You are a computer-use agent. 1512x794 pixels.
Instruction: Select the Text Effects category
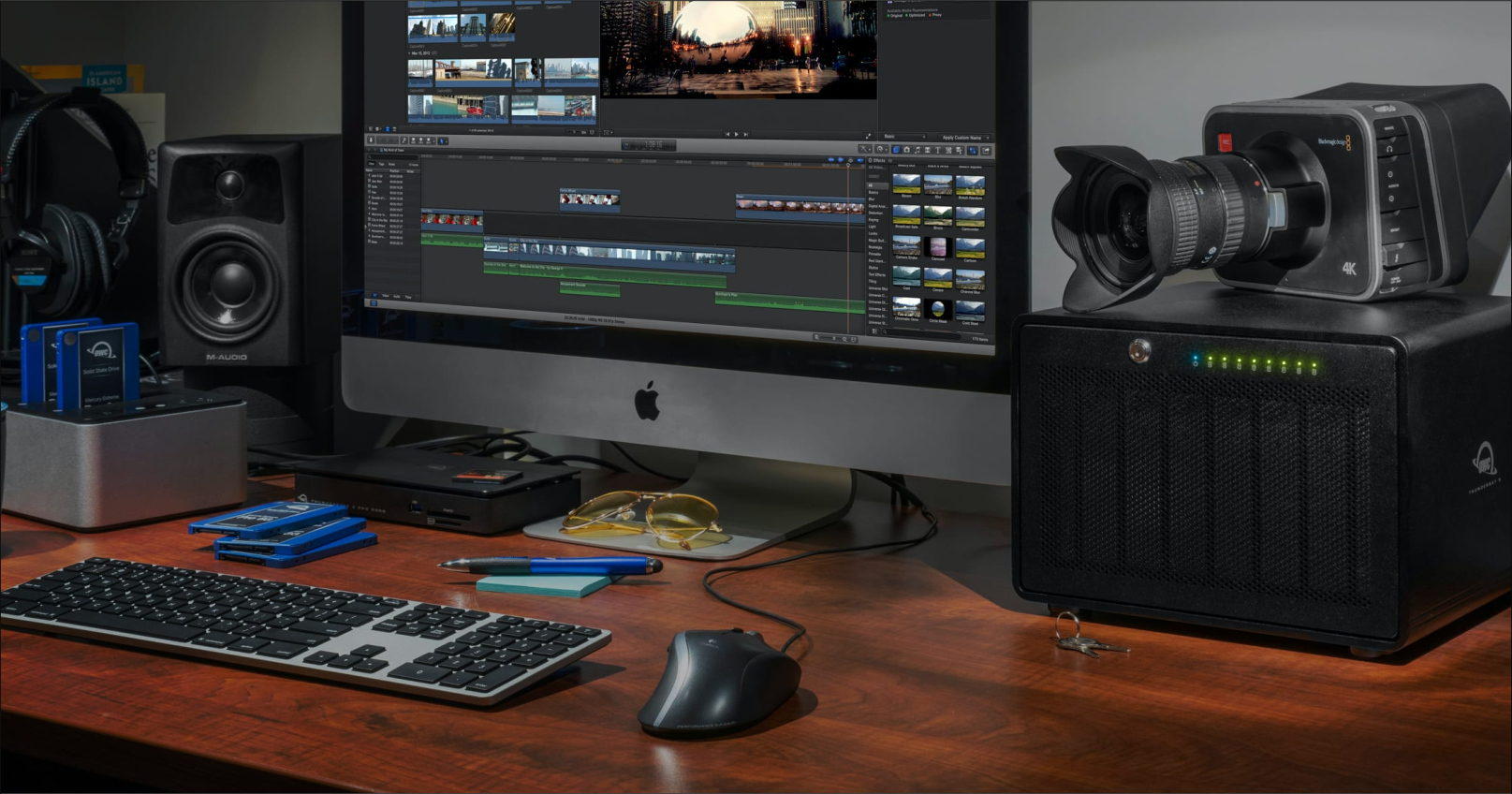[877, 274]
